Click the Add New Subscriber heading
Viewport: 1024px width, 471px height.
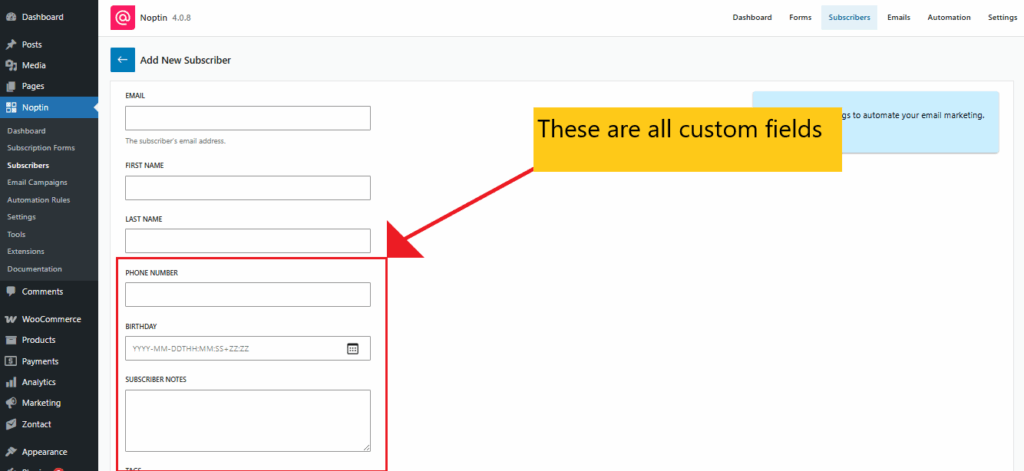[x=185, y=60]
